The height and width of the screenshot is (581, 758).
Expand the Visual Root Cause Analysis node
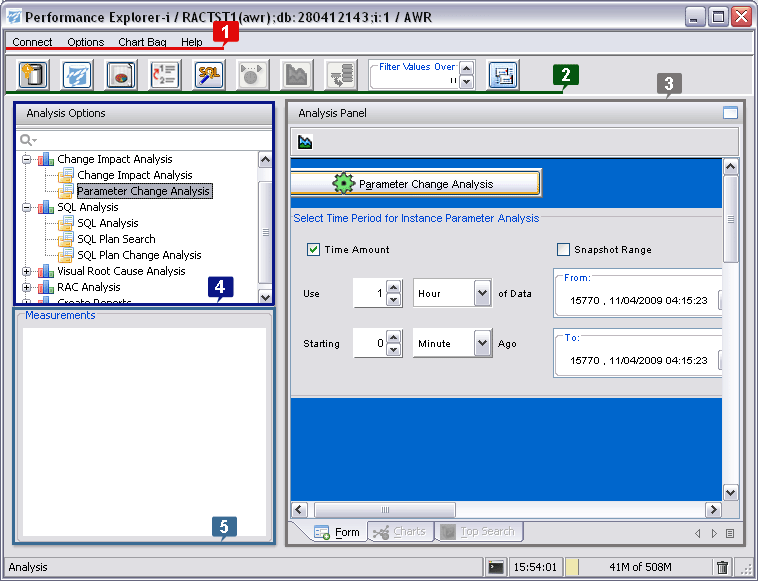[27, 271]
